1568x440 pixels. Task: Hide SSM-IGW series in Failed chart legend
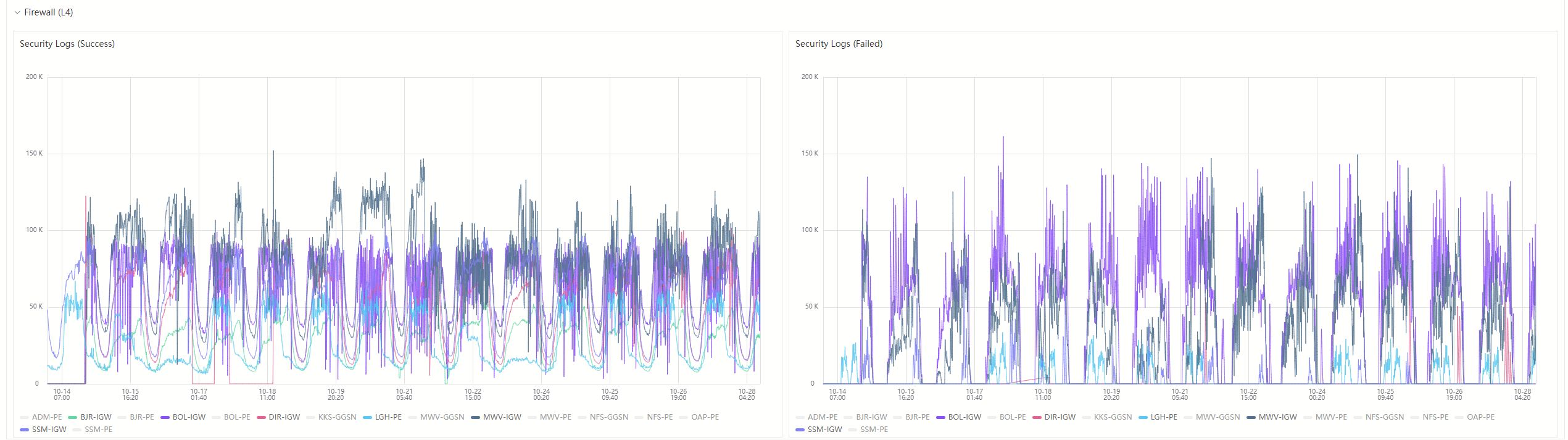(x=824, y=430)
